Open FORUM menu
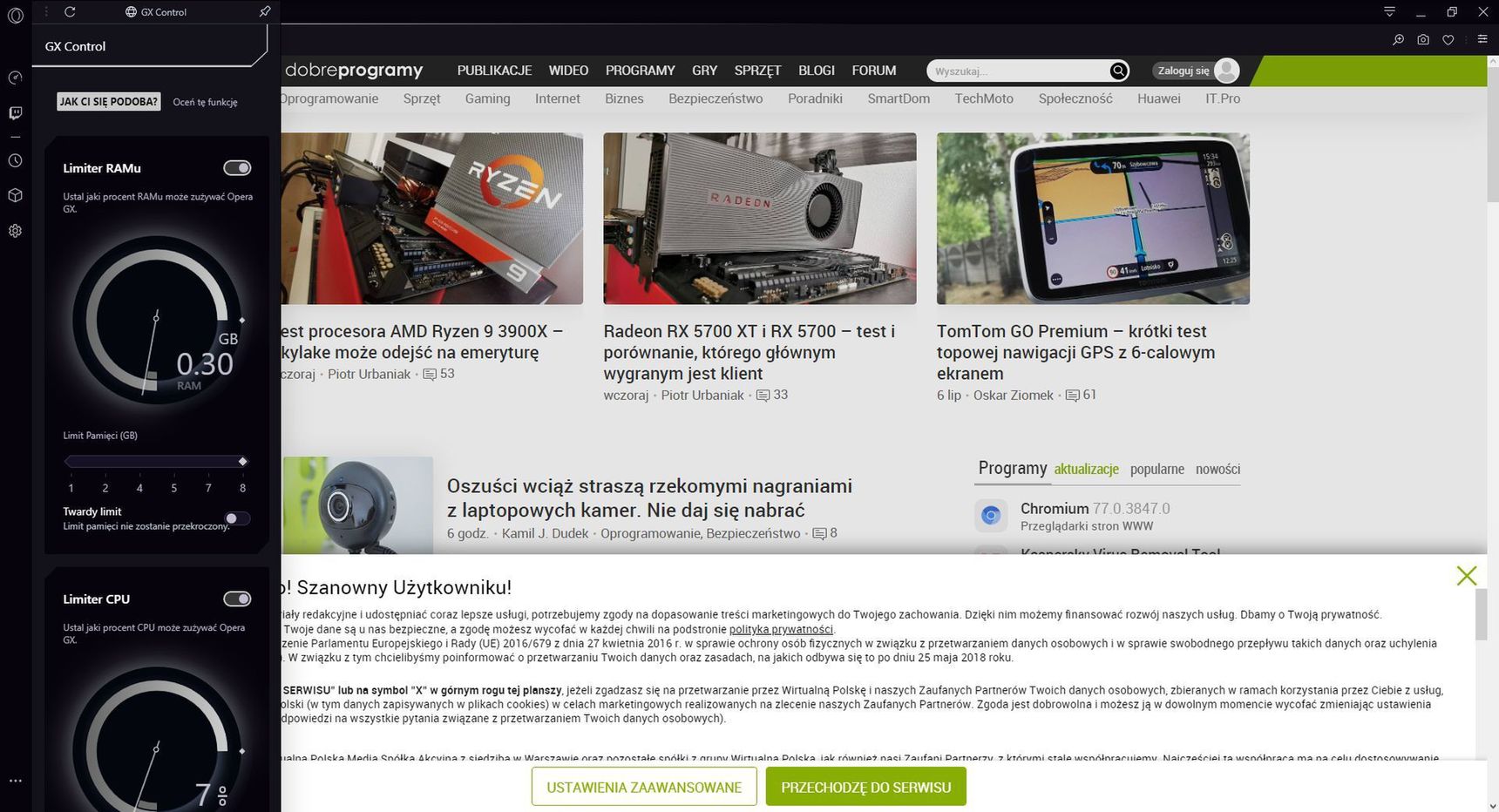1499x812 pixels. (x=874, y=71)
